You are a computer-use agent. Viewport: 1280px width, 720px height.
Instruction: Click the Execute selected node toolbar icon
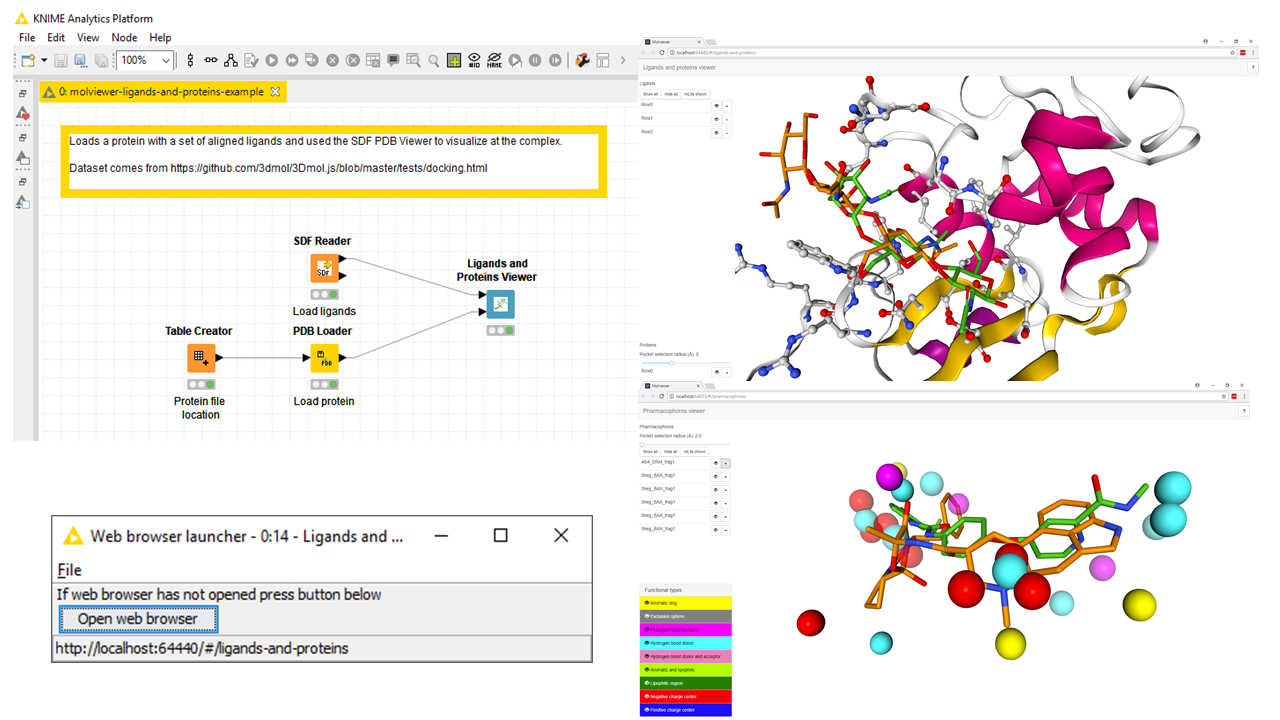271,61
